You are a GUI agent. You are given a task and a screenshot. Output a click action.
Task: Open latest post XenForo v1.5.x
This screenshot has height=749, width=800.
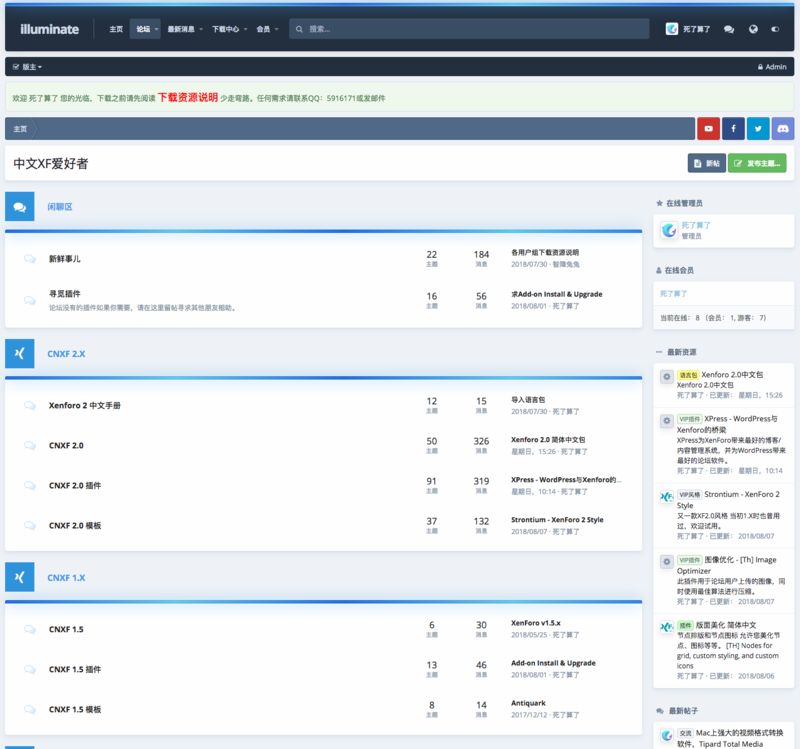536,623
